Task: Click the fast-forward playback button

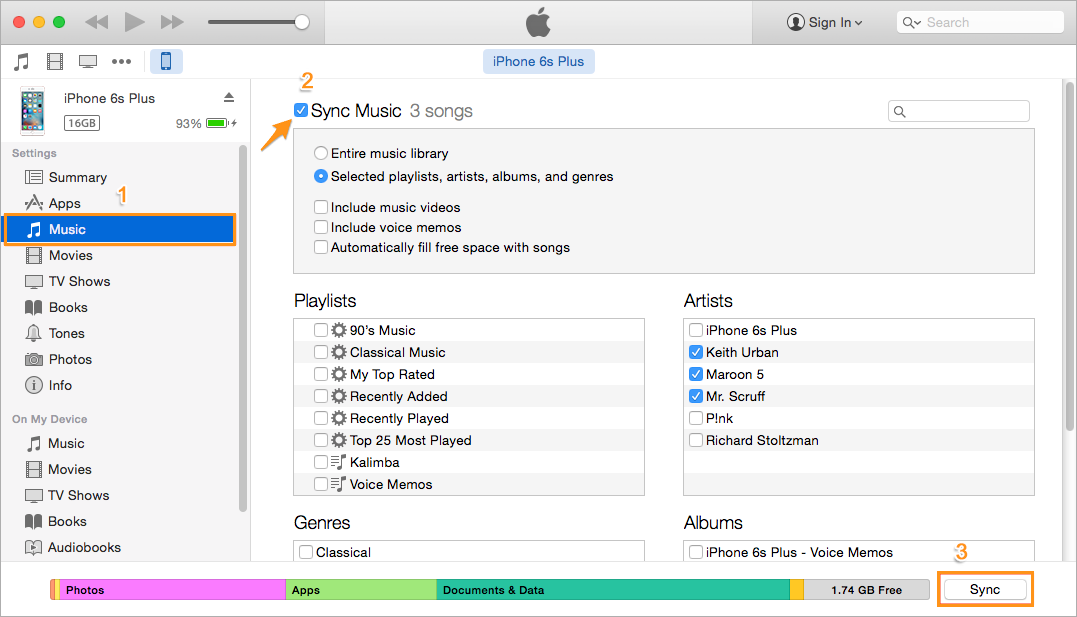Action: (x=172, y=22)
